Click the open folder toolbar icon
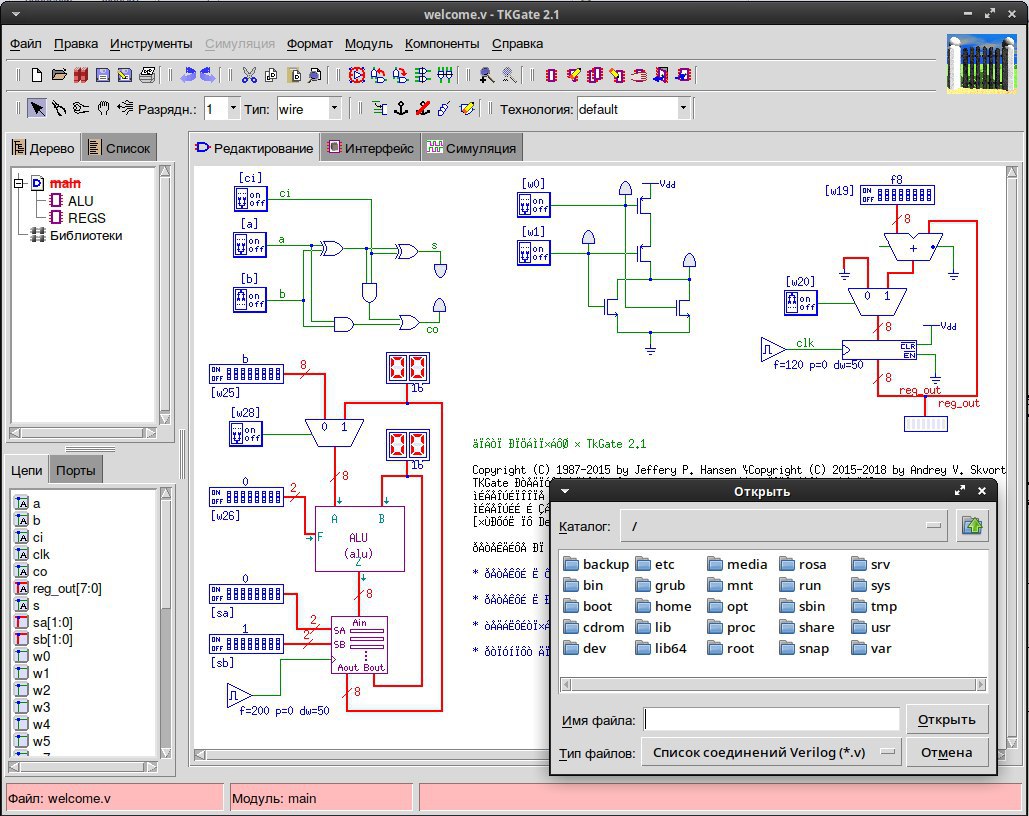1029x816 pixels. [x=59, y=75]
